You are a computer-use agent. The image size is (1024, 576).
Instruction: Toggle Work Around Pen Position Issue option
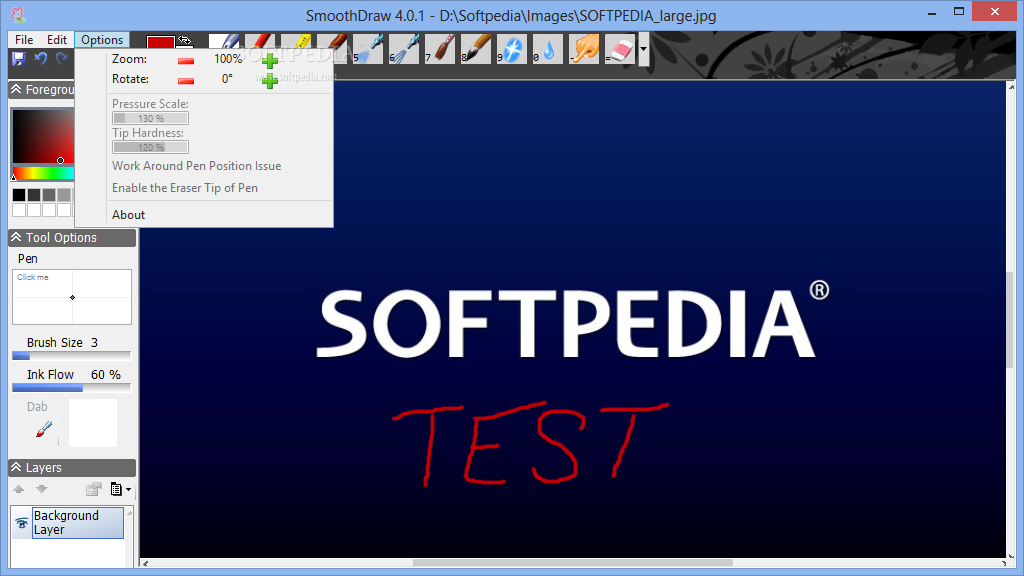[x=197, y=166]
